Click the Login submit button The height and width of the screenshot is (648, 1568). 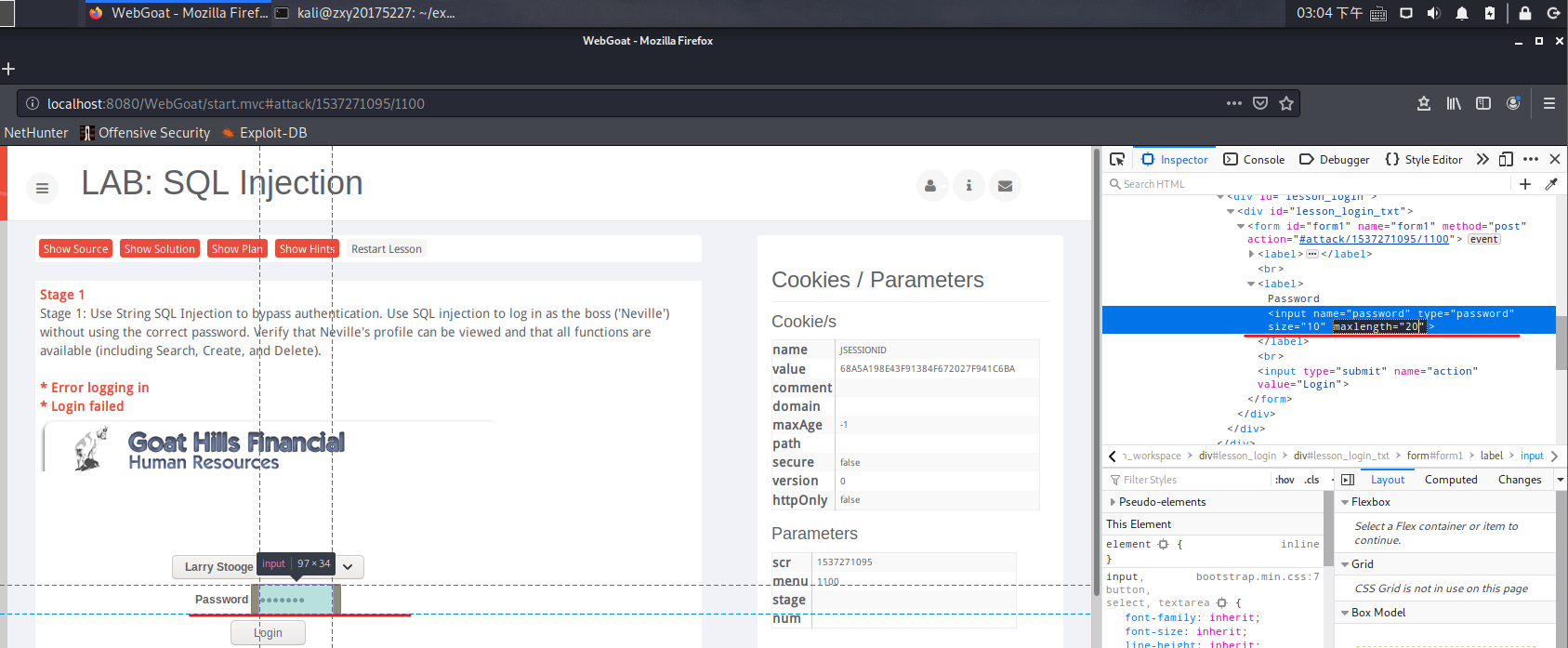268,632
